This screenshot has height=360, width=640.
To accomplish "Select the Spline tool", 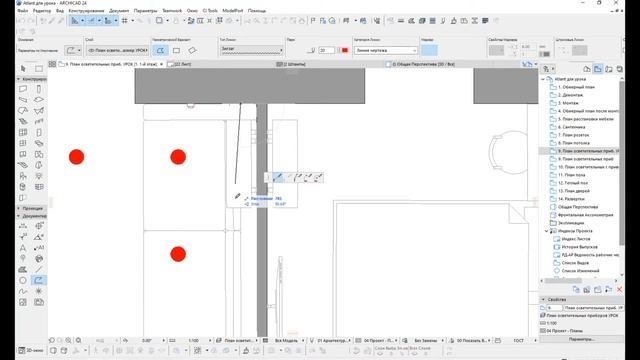I will tap(23, 291).
